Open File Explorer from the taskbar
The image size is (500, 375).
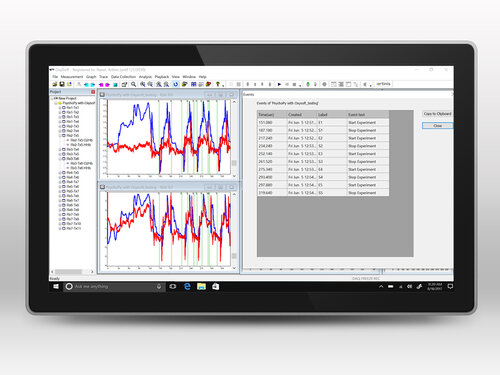coord(201,286)
